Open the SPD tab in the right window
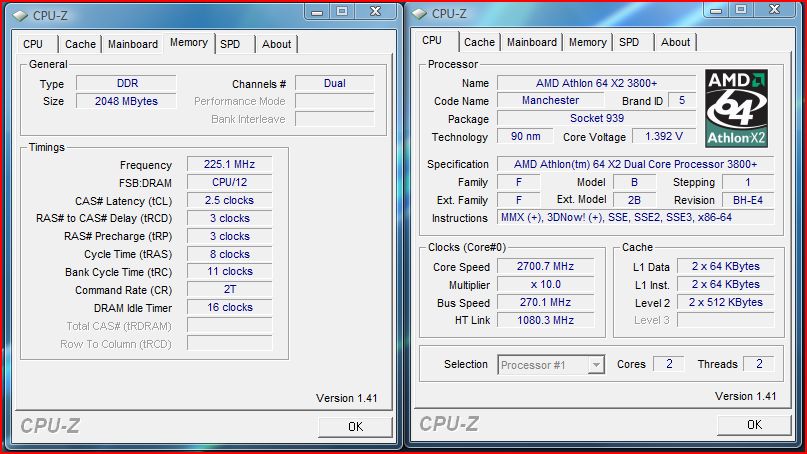This screenshot has width=807, height=454. point(629,42)
